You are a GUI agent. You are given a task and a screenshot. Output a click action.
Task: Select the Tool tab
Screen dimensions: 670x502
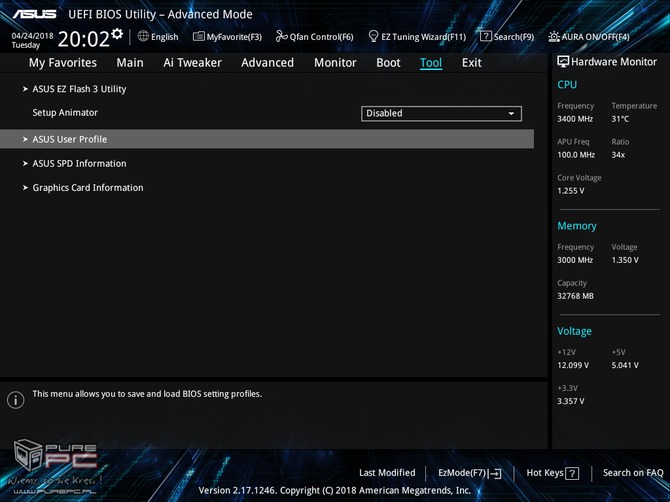tap(431, 63)
